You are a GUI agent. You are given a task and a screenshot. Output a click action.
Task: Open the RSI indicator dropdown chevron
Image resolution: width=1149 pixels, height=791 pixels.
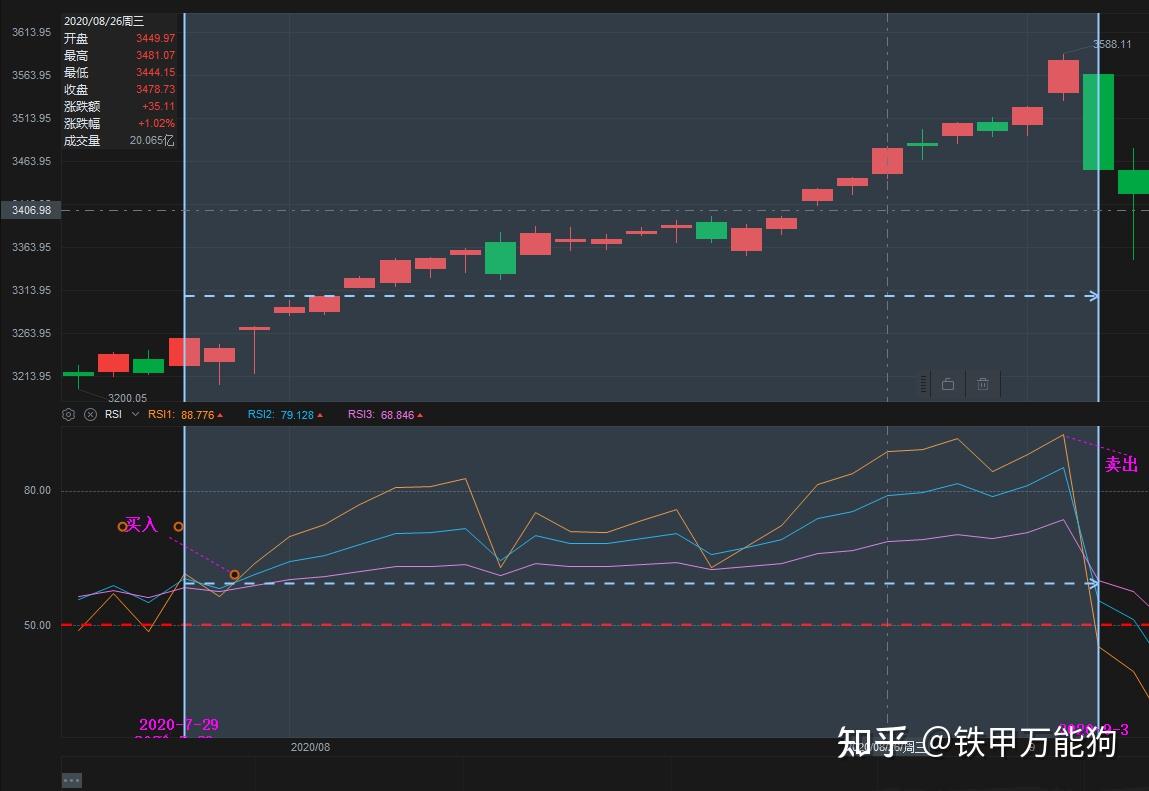[135, 414]
